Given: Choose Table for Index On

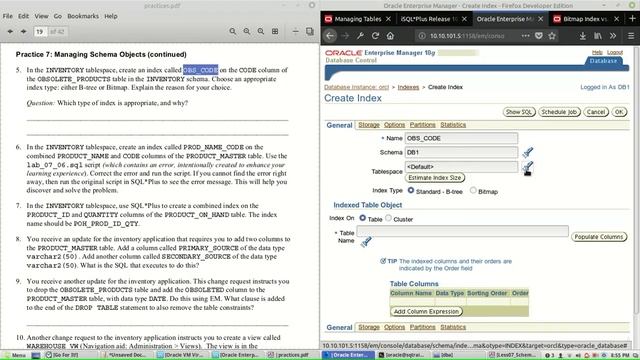Looking at the screenshot, I should (362, 218).
